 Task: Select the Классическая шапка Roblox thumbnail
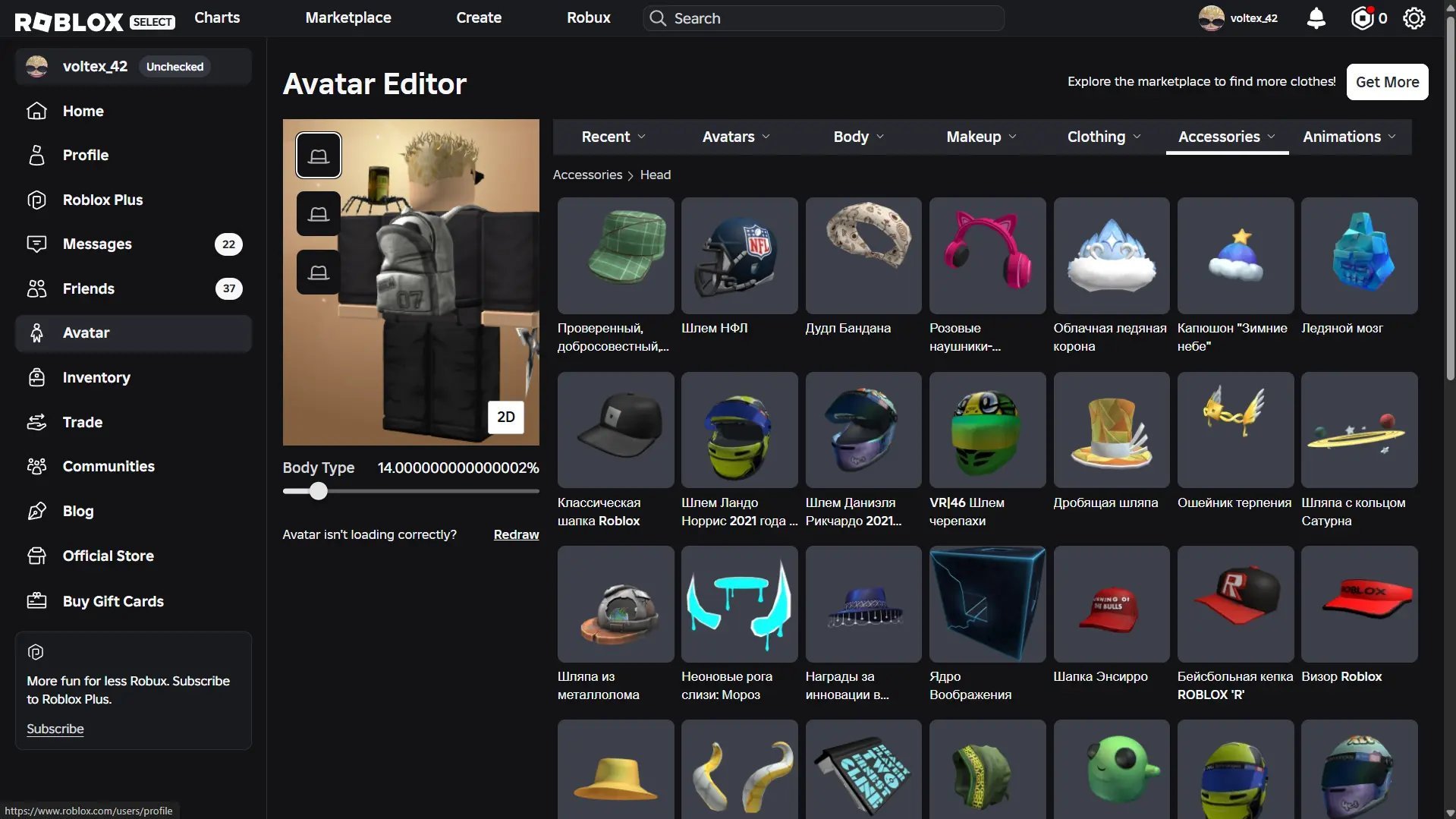615,430
